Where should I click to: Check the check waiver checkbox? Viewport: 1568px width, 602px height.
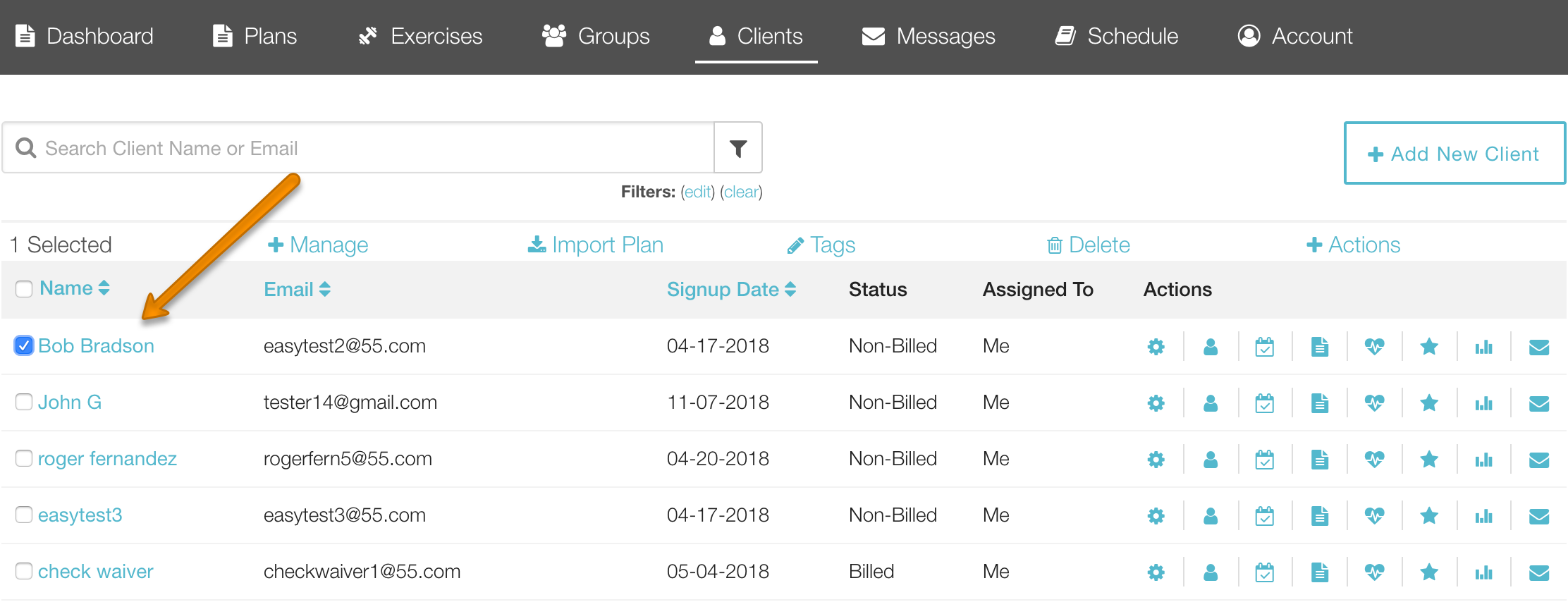click(24, 571)
